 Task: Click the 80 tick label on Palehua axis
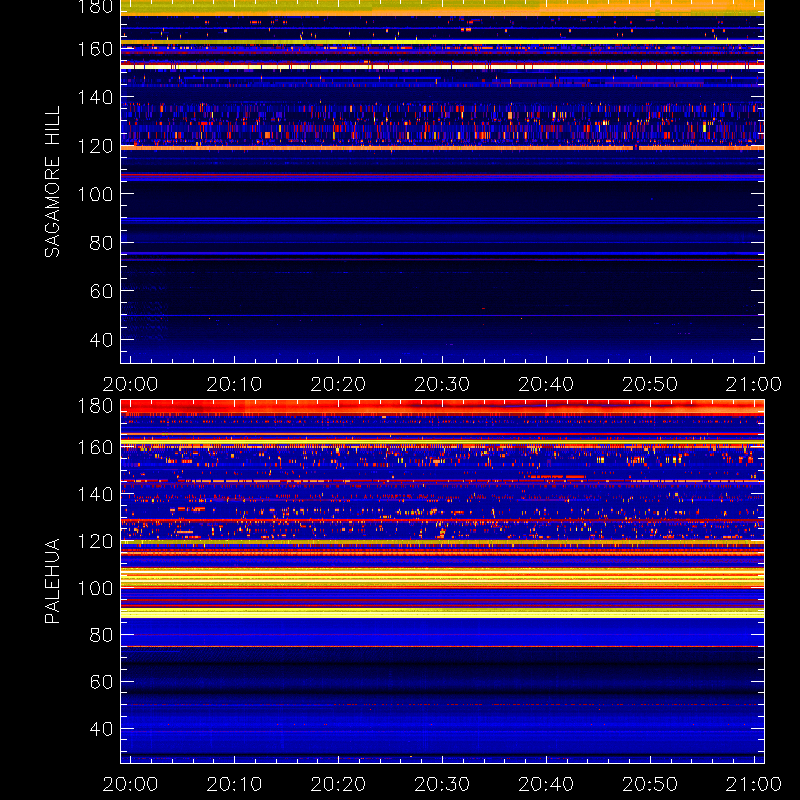click(101, 635)
